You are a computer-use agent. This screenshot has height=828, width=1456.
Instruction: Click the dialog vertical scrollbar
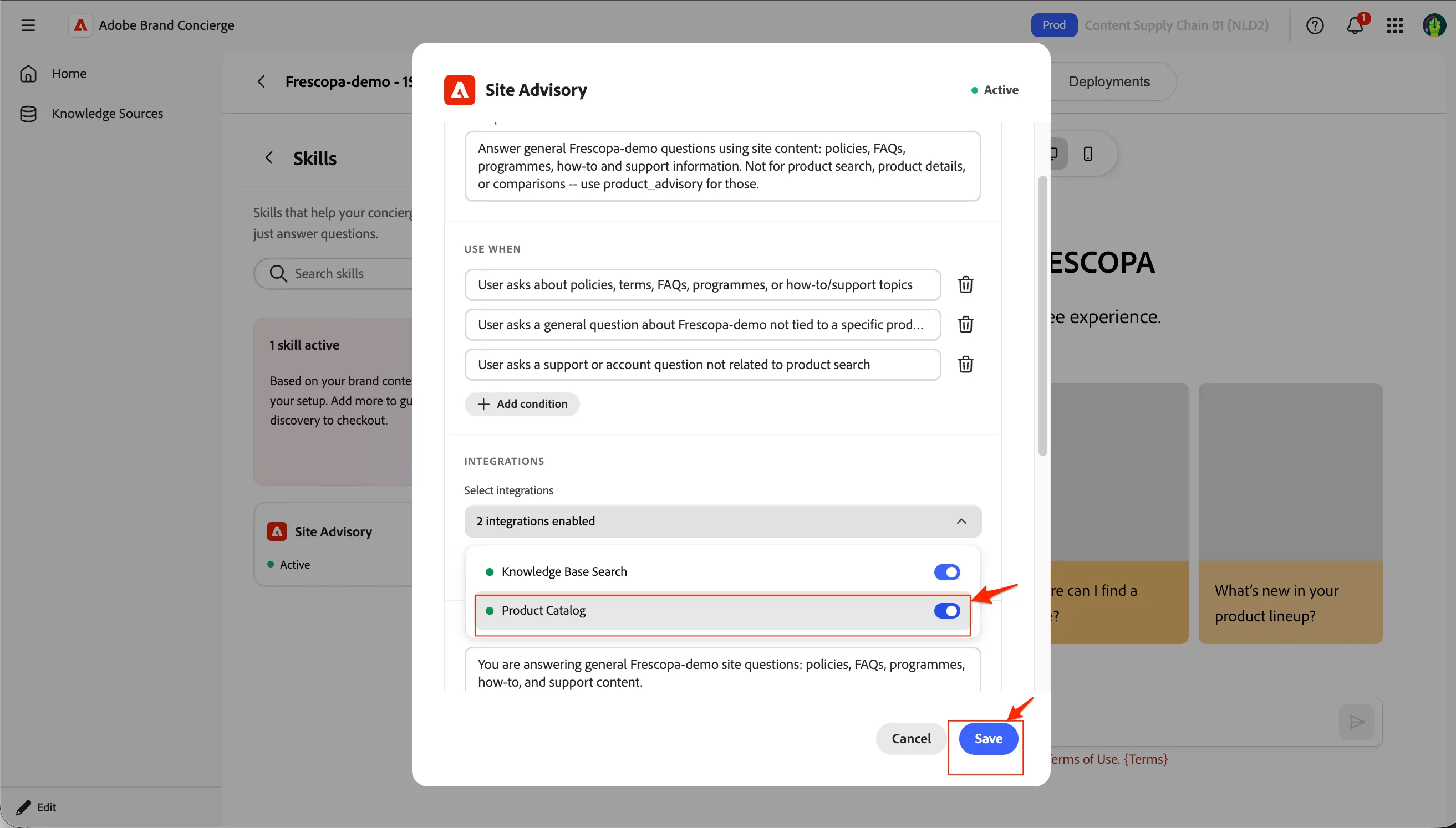[x=1042, y=316]
